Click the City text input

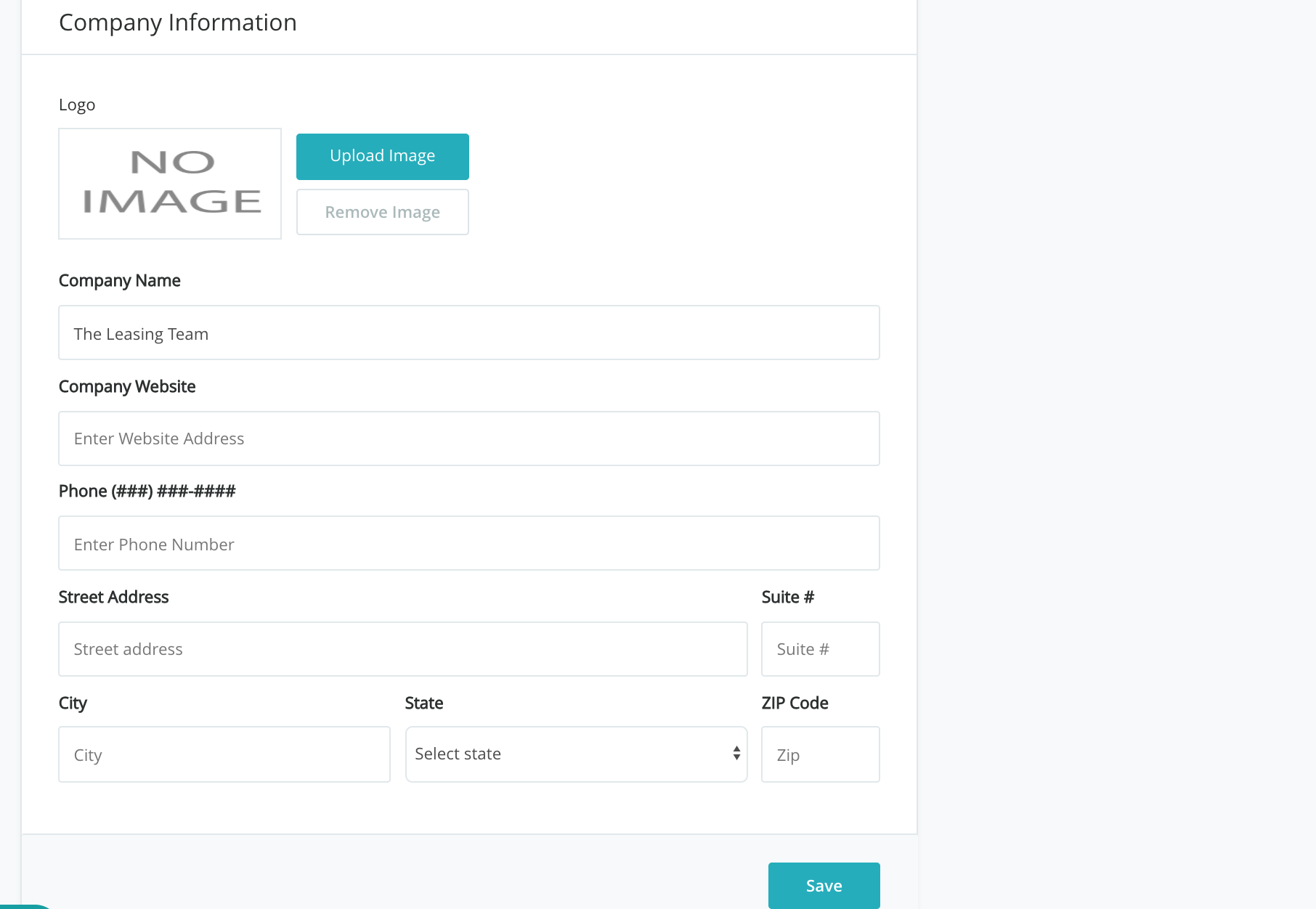[x=224, y=755]
